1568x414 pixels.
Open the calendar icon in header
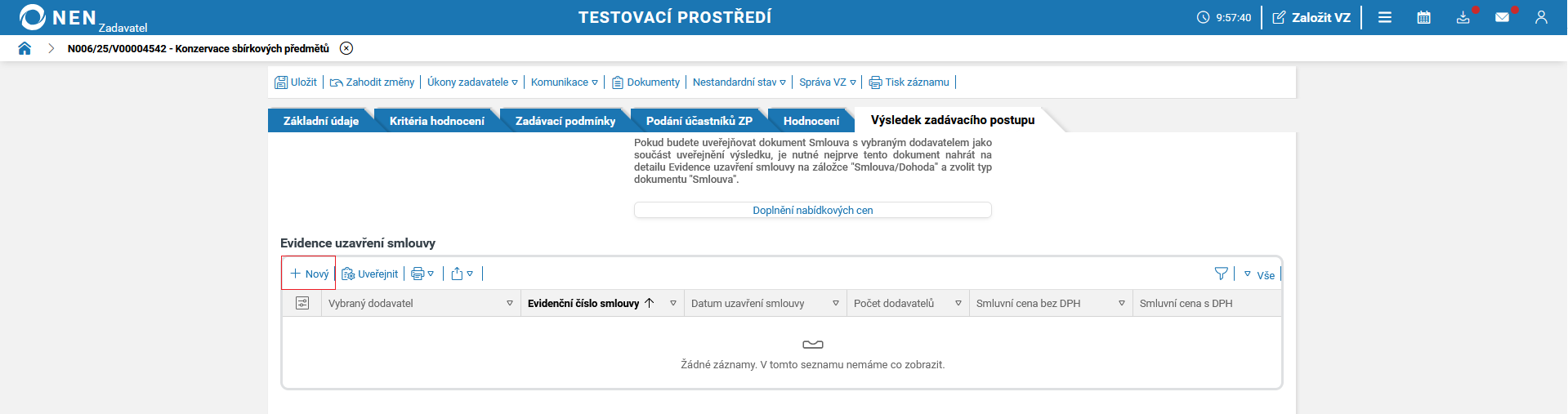pos(1424,17)
